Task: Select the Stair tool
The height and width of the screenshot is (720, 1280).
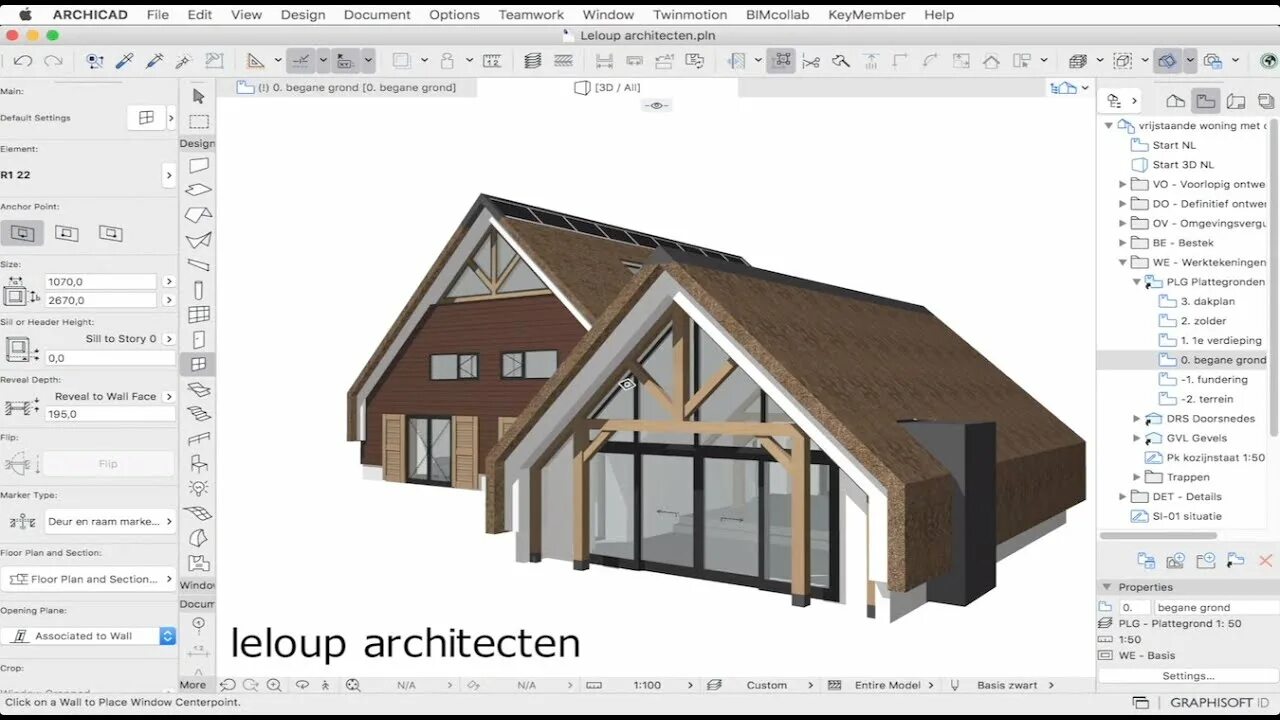Action: coord(199,414)
